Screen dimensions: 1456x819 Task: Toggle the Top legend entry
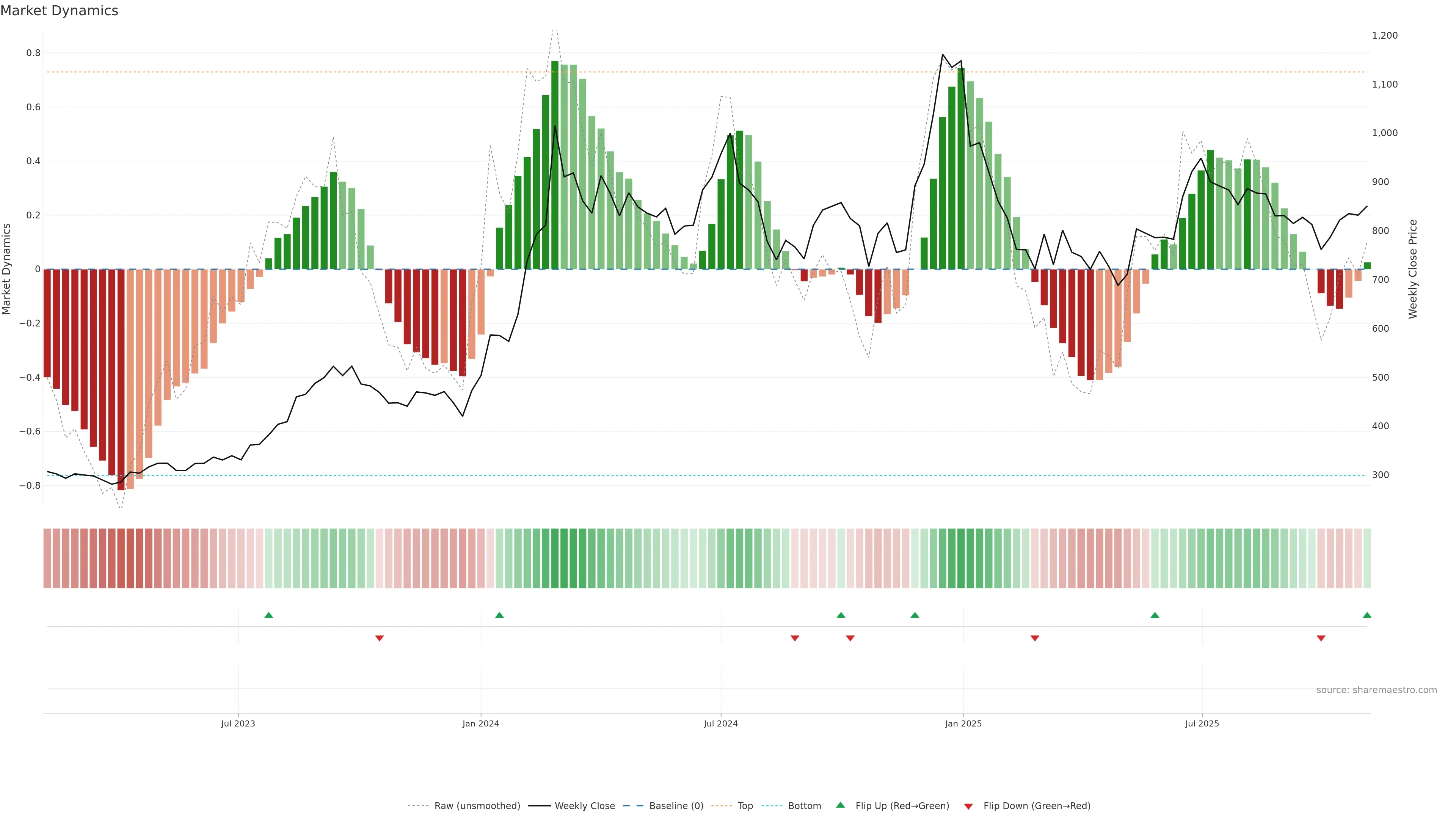(745, 806)
